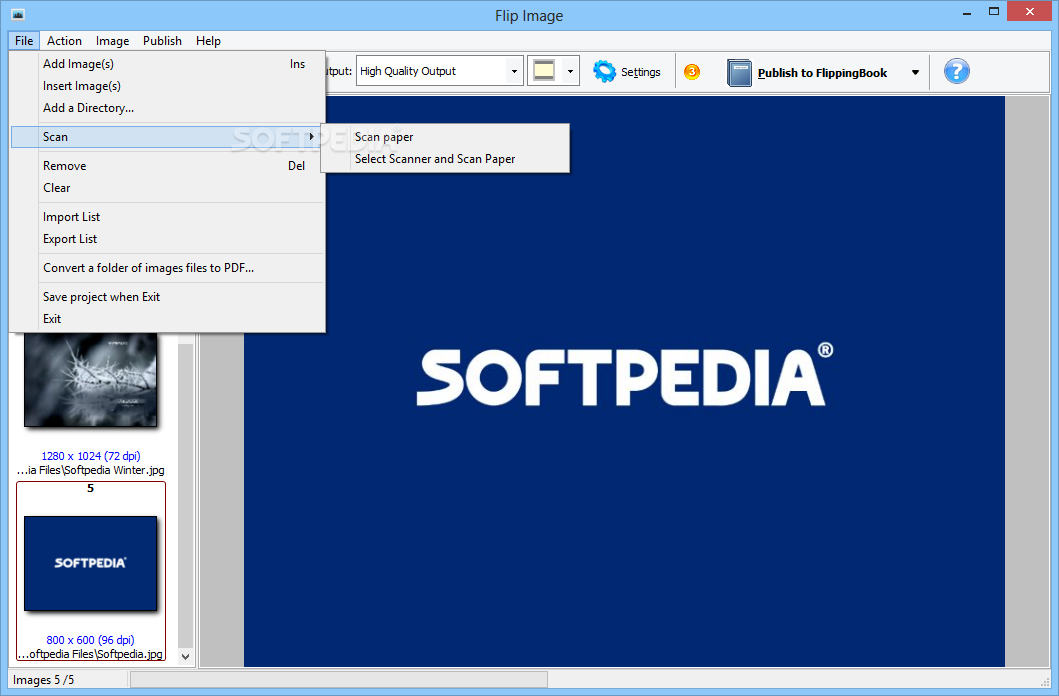Screen dimensions: 1059x696
Task: Click the pale yellow color swatch
Action: tap(544, 71)
